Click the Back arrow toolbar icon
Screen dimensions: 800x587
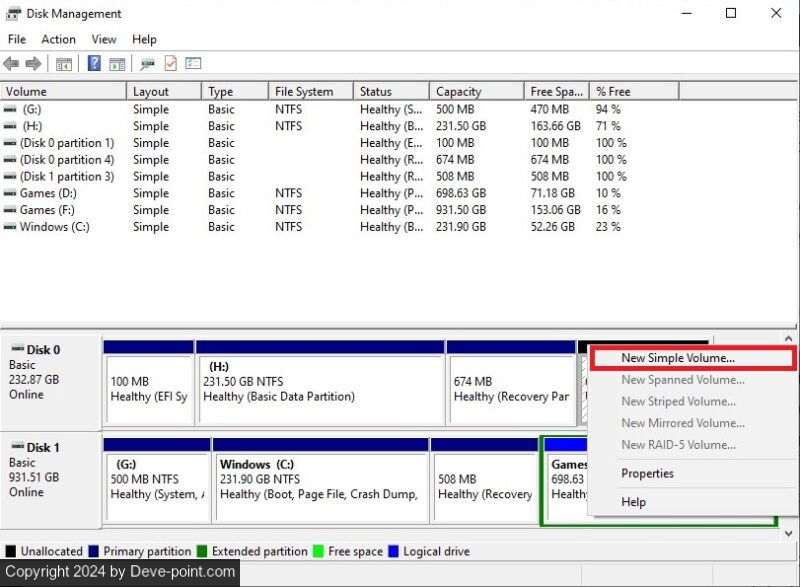click(x=11, y=64)
